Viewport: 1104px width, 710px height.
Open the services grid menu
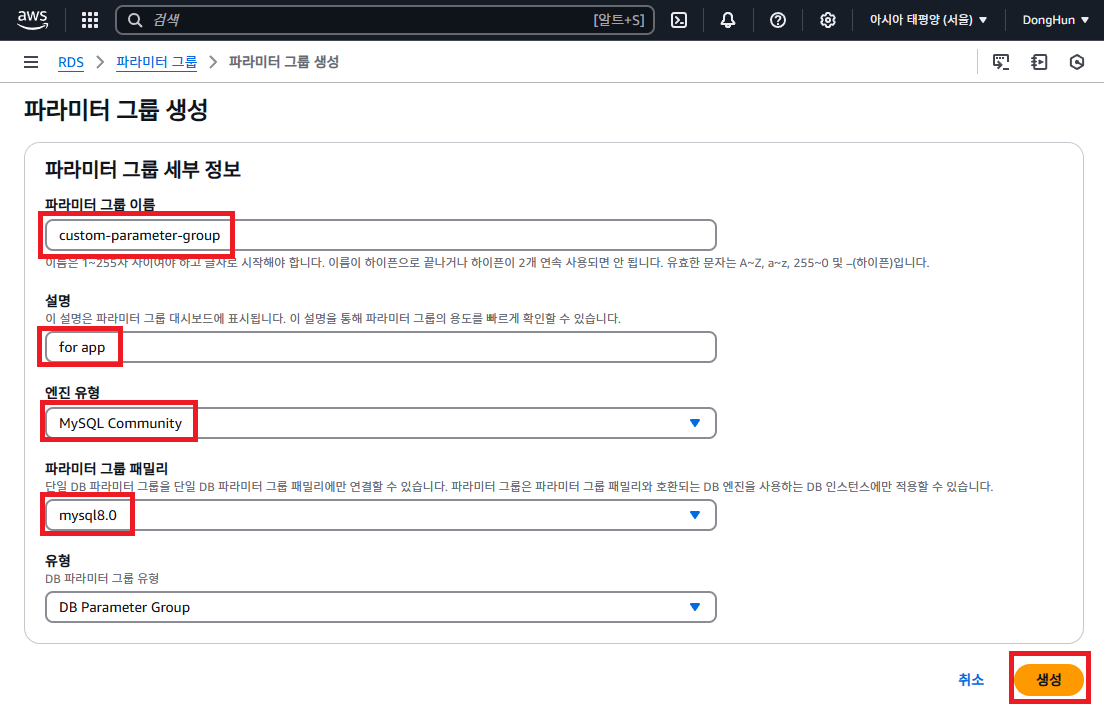90,20
